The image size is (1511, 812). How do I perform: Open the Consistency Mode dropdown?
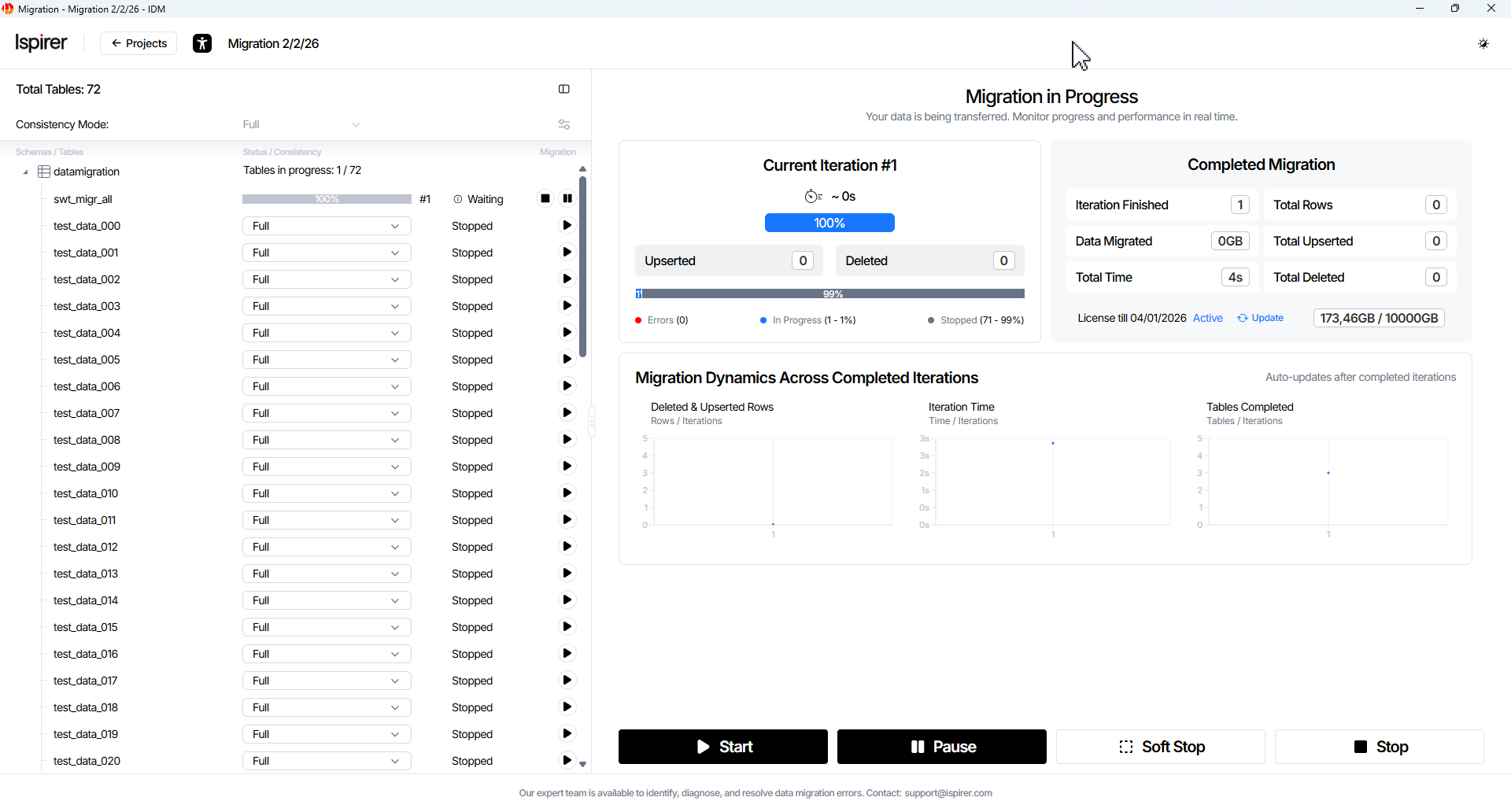(x=301, y=125)
